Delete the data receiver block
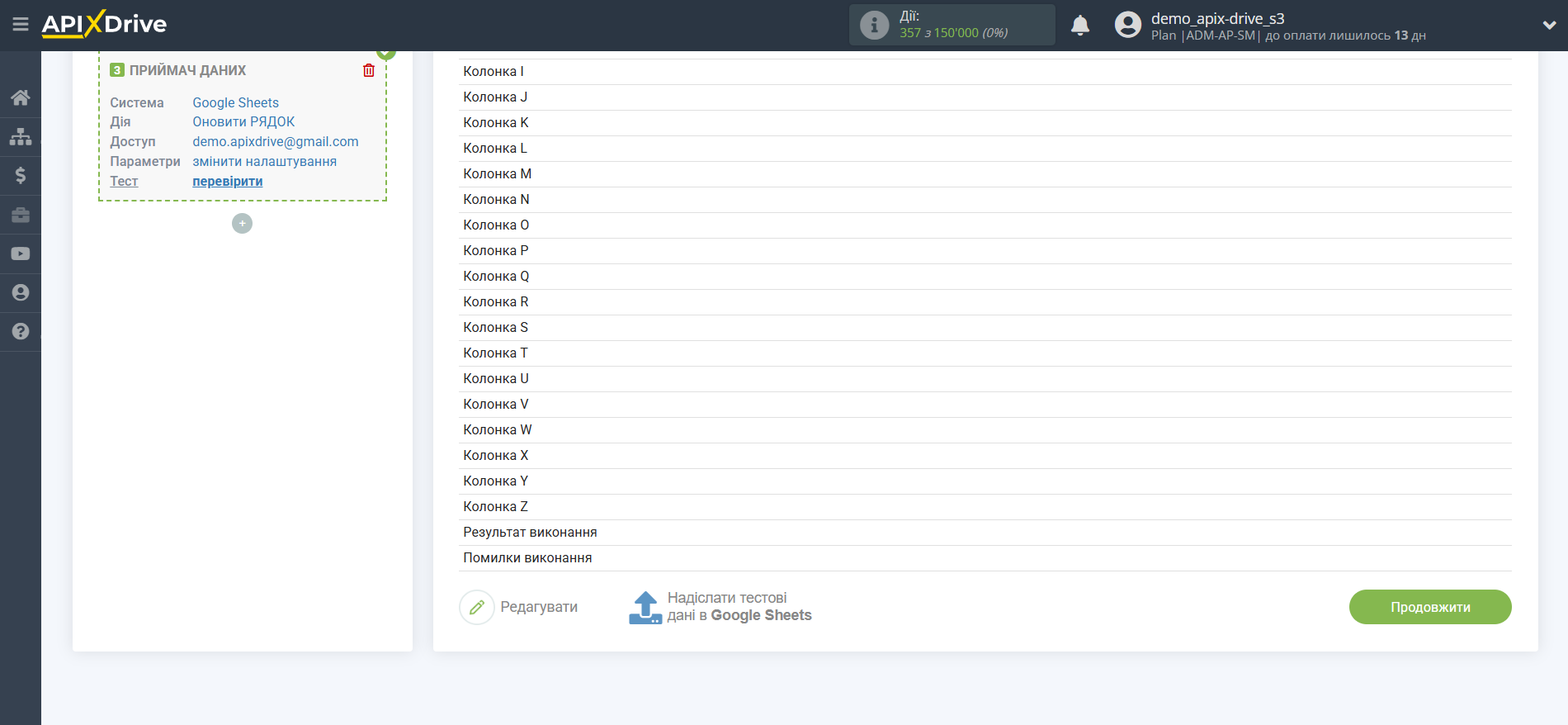 [x=369, y=70]
